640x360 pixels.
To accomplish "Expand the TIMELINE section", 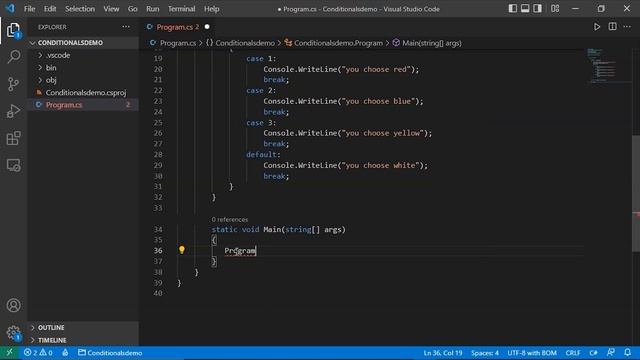I will 83,340.
